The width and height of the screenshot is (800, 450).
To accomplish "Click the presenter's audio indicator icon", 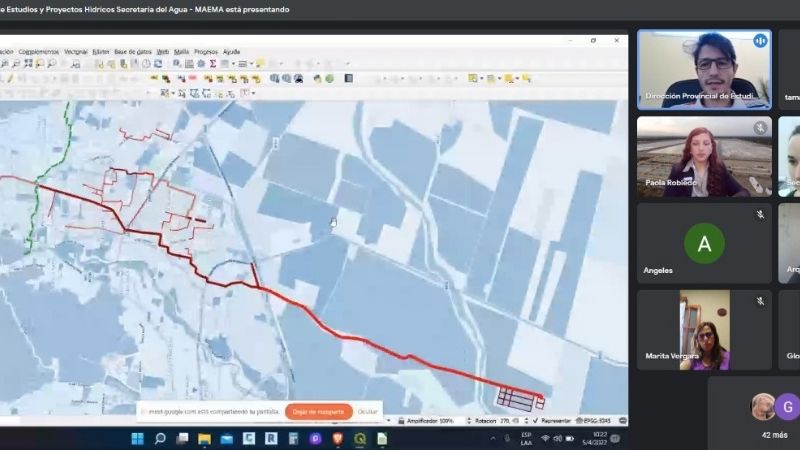I will point(760,41).
